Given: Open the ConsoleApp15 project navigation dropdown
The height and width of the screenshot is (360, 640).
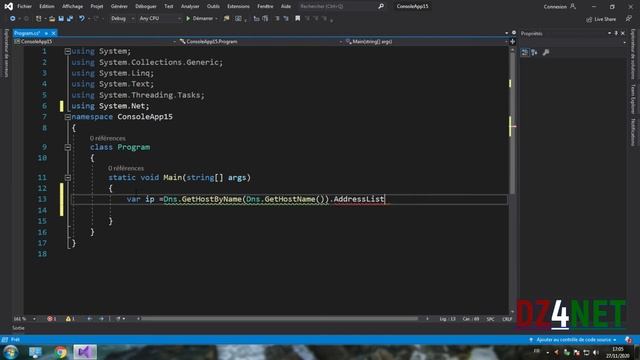Looking at the screenshot, I should 95,42.
